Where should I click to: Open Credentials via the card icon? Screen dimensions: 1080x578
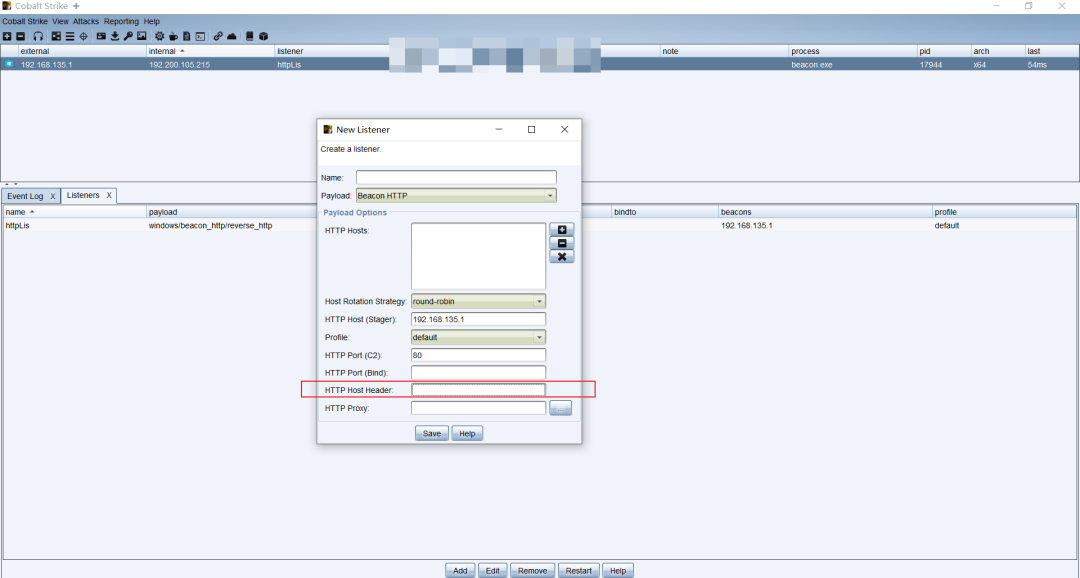101,37
